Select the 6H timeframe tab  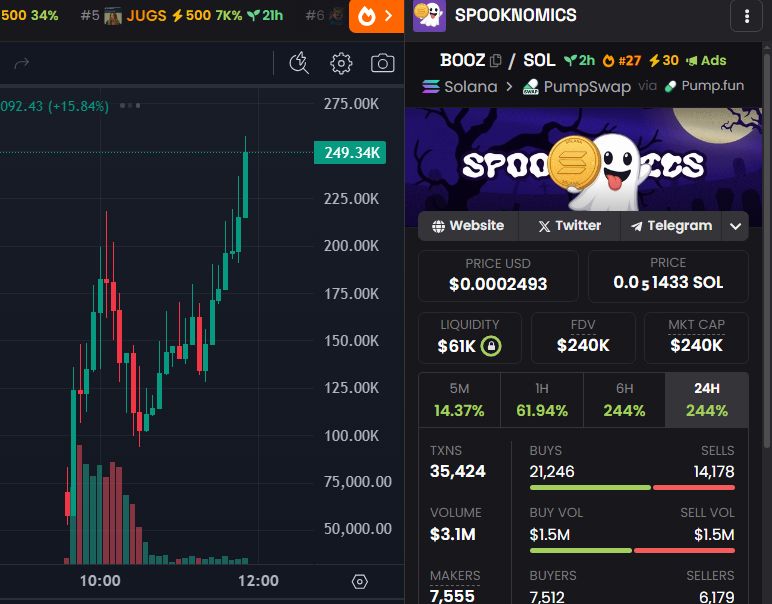point(624,400)
